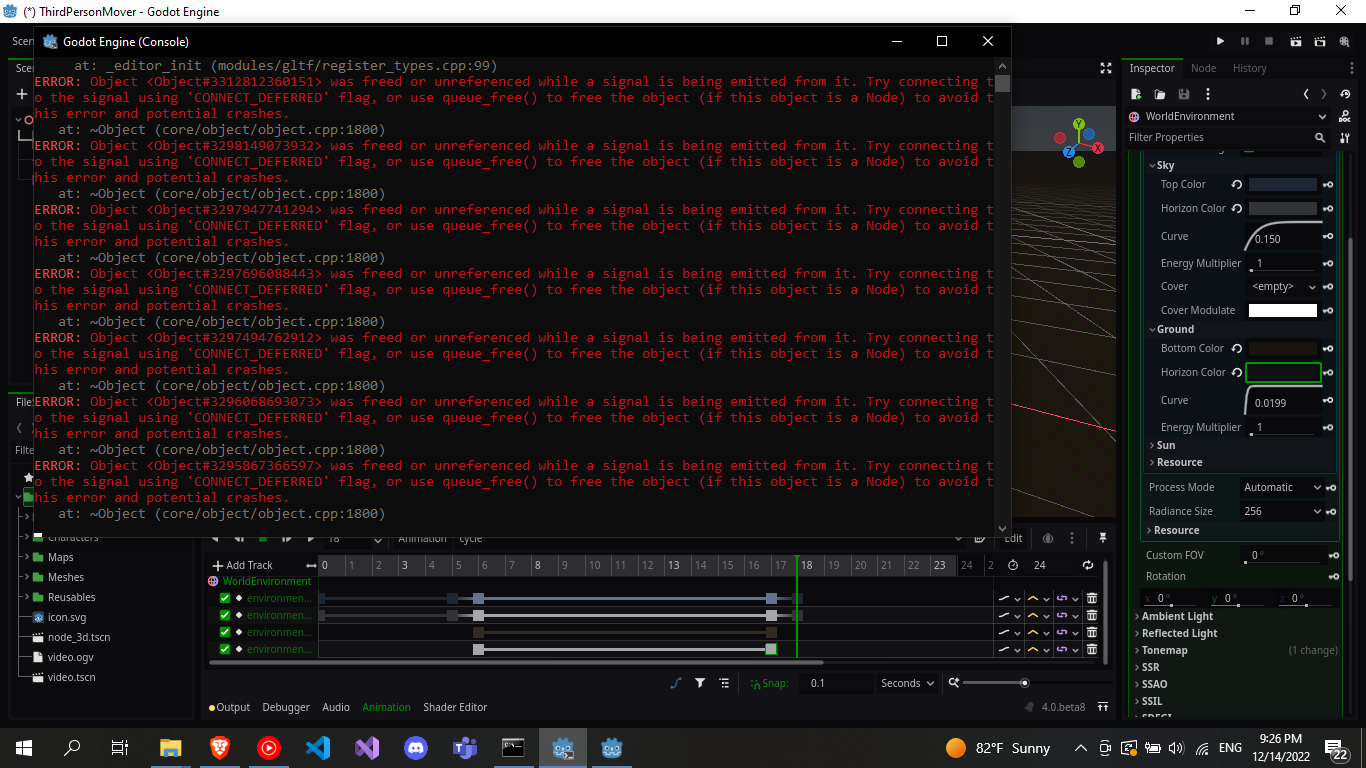Switch to the Node tab

click(1203, 68)
